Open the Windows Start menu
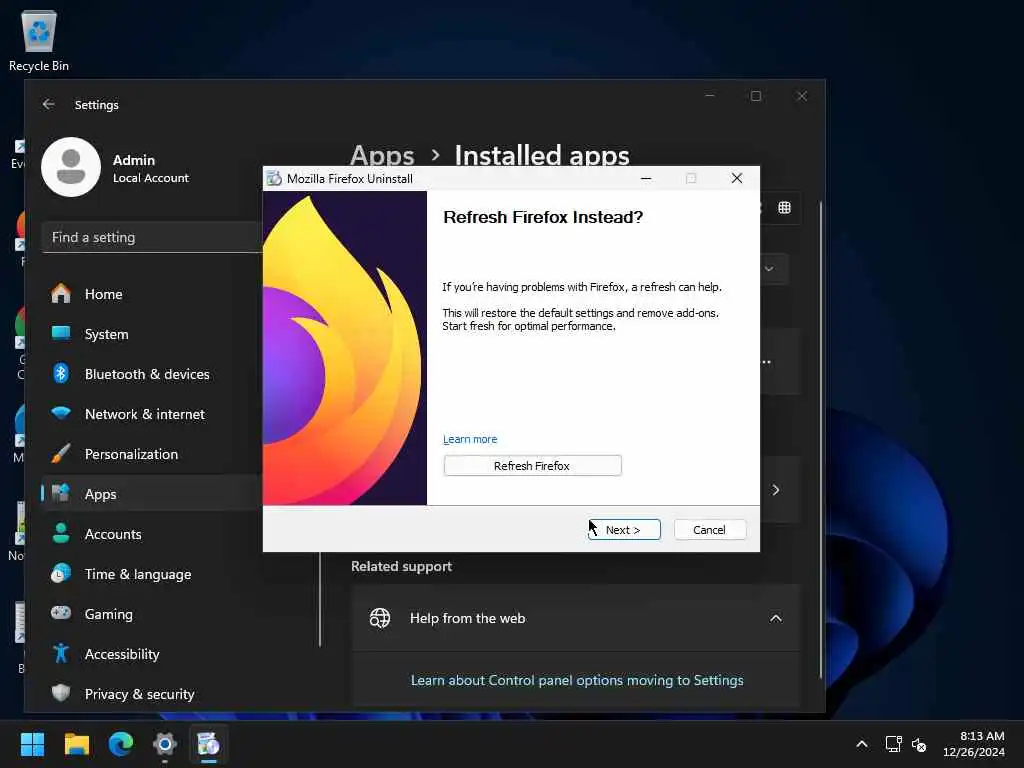Image resolution: width=1024 pixels, height=768 pixels. point(32,744)
